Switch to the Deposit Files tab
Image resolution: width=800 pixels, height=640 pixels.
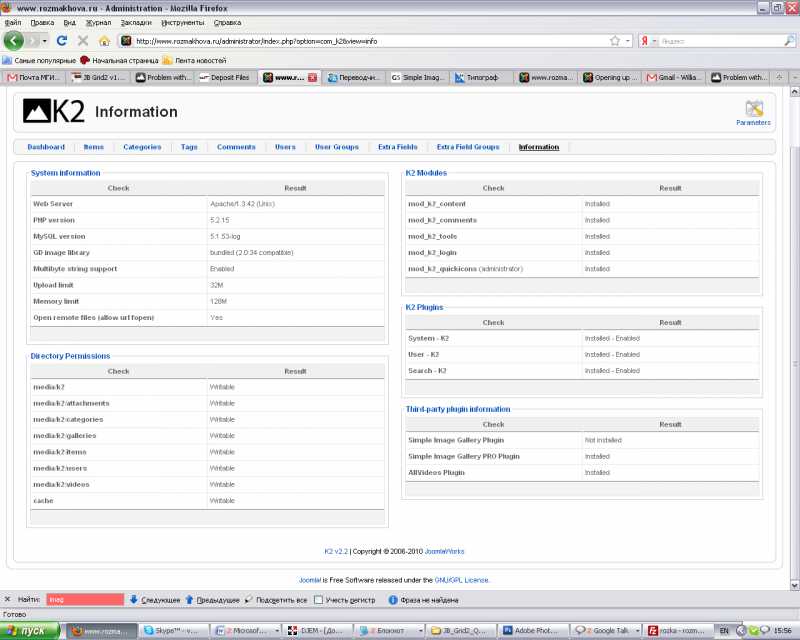[x=225, y=78]
